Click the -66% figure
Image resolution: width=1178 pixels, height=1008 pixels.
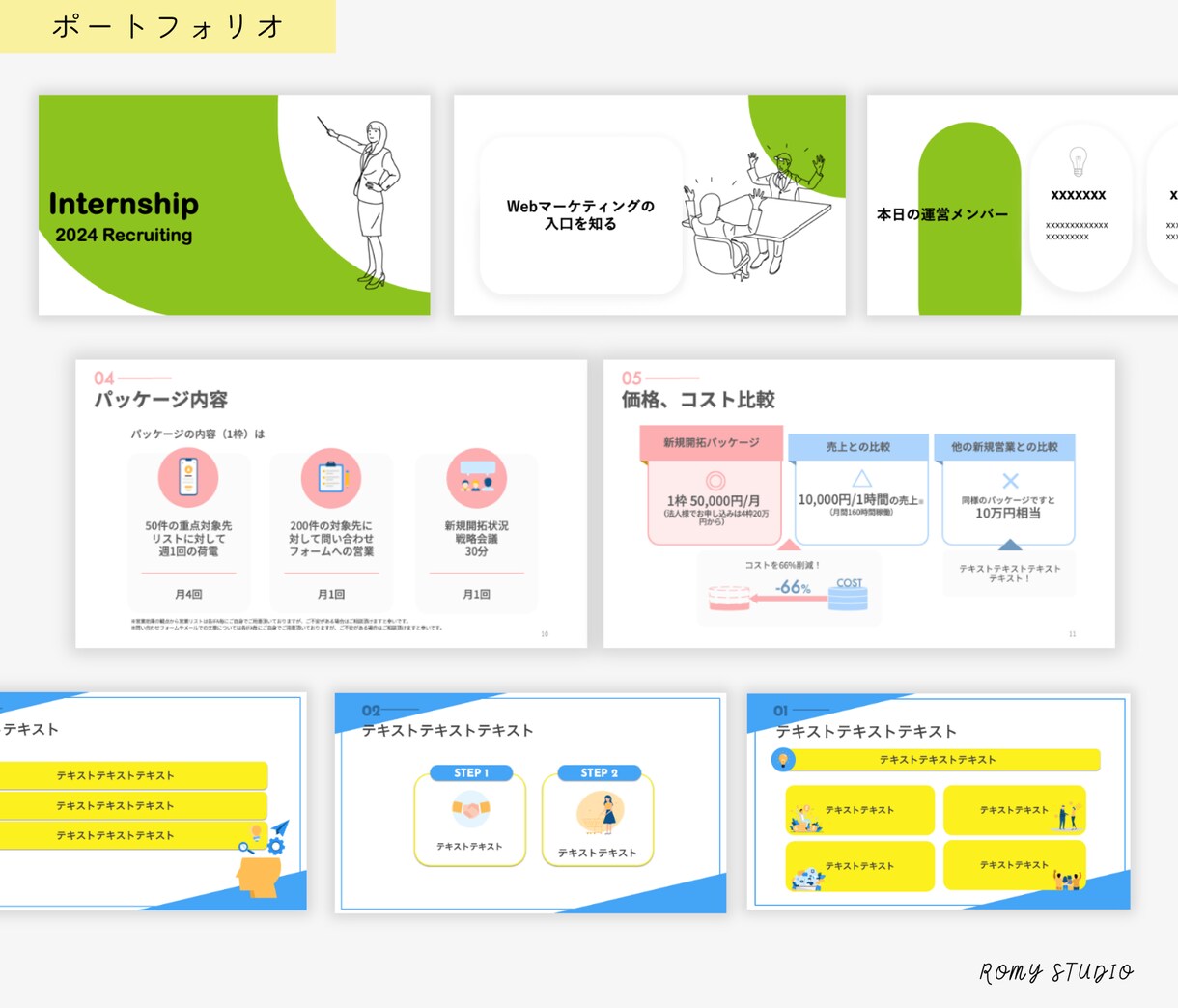[793, 587]
